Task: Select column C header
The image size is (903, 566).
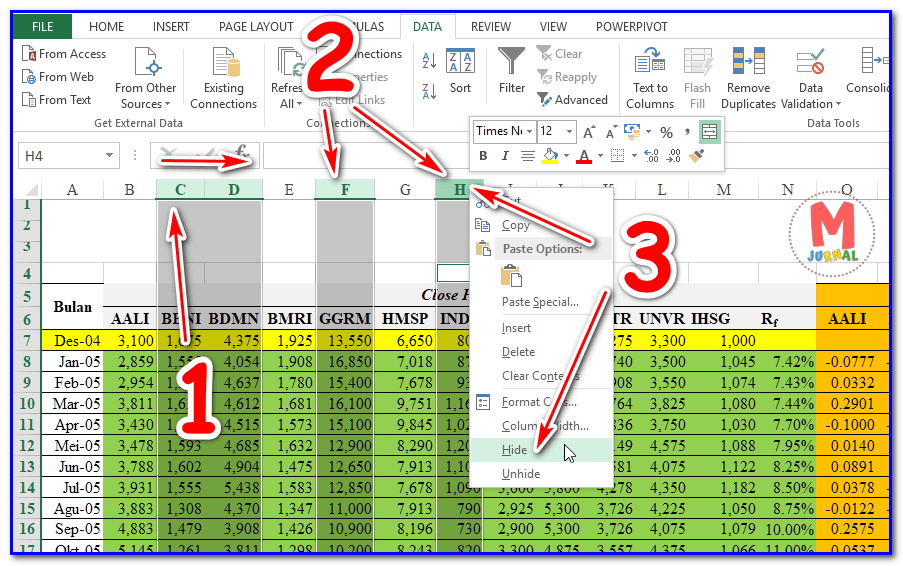Action: point(180,189)
